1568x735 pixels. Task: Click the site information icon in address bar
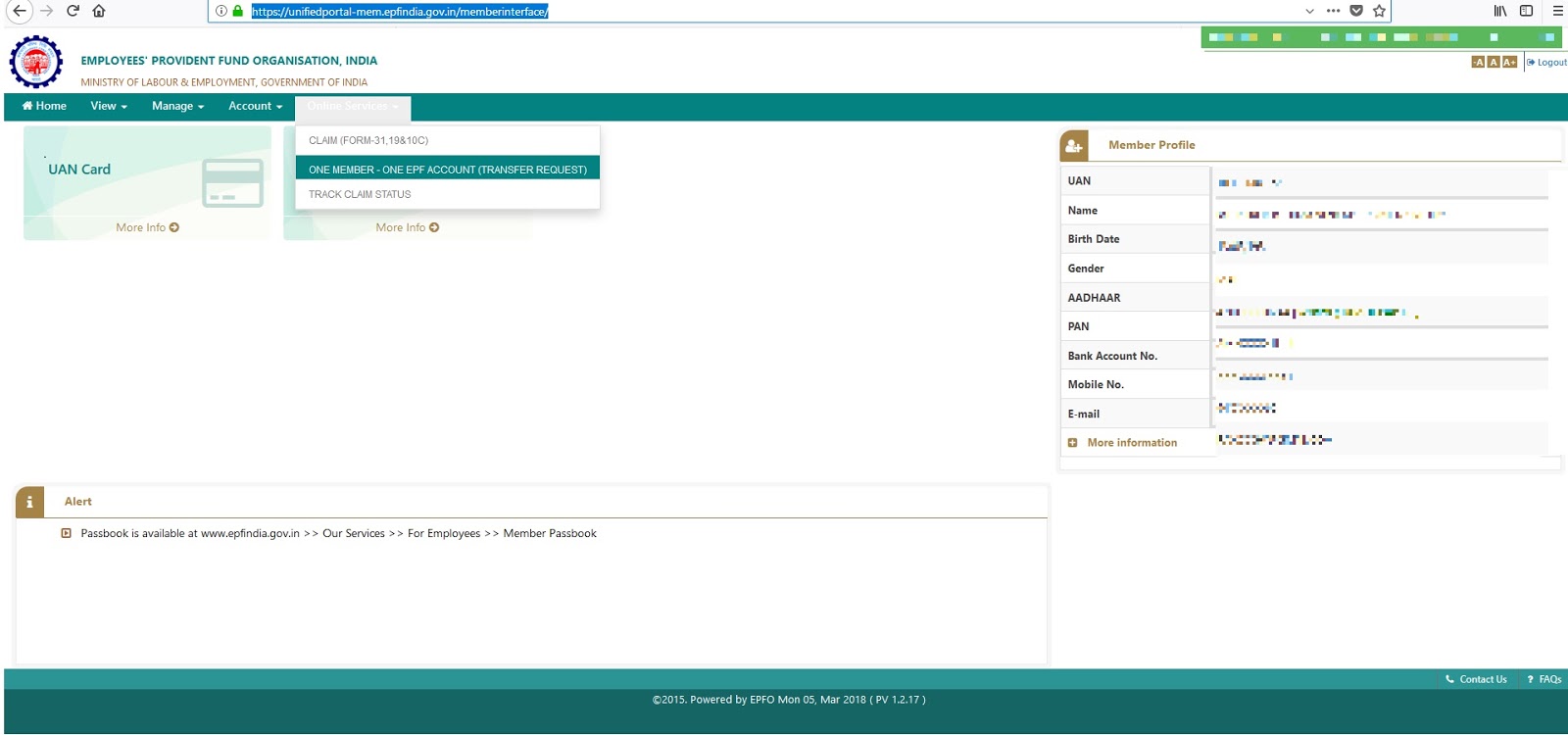(221, 11)
